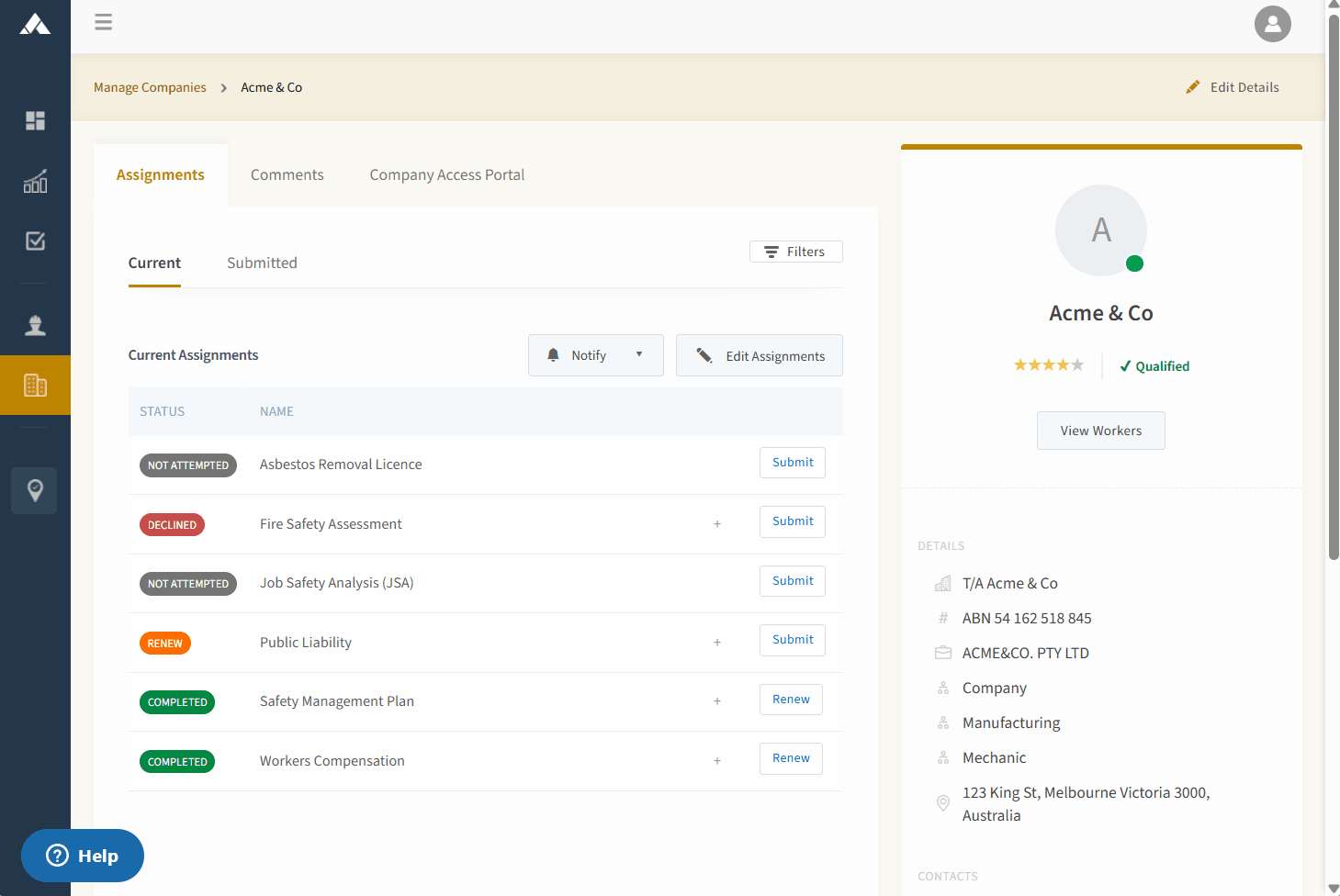Switch to the Submitted sub-tab

262,263
